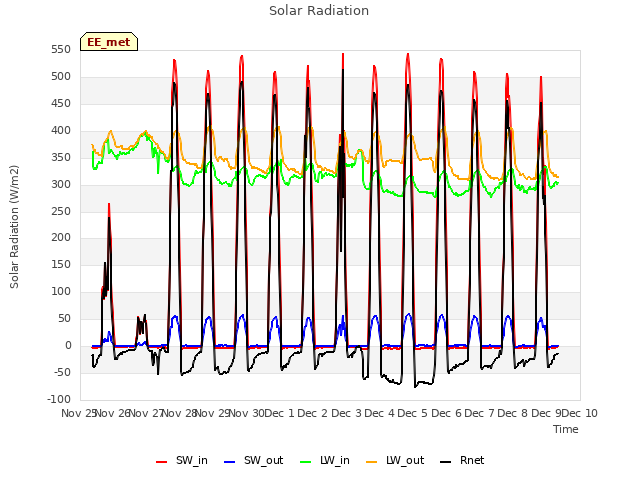Click the Dec 10 x-axis date label

[580, 413]
